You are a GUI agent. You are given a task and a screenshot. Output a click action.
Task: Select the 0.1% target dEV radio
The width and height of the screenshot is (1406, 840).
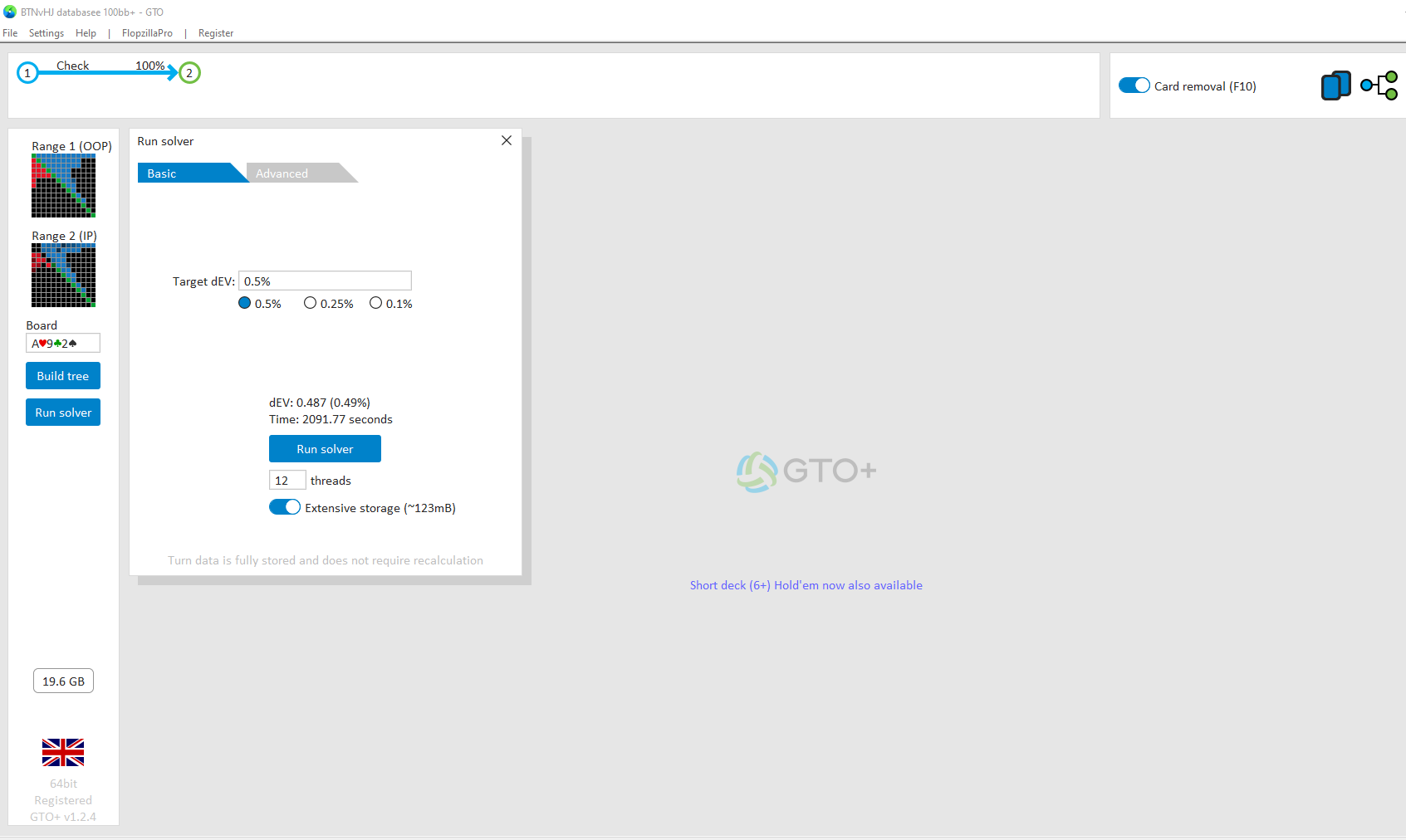coord(375,303)
